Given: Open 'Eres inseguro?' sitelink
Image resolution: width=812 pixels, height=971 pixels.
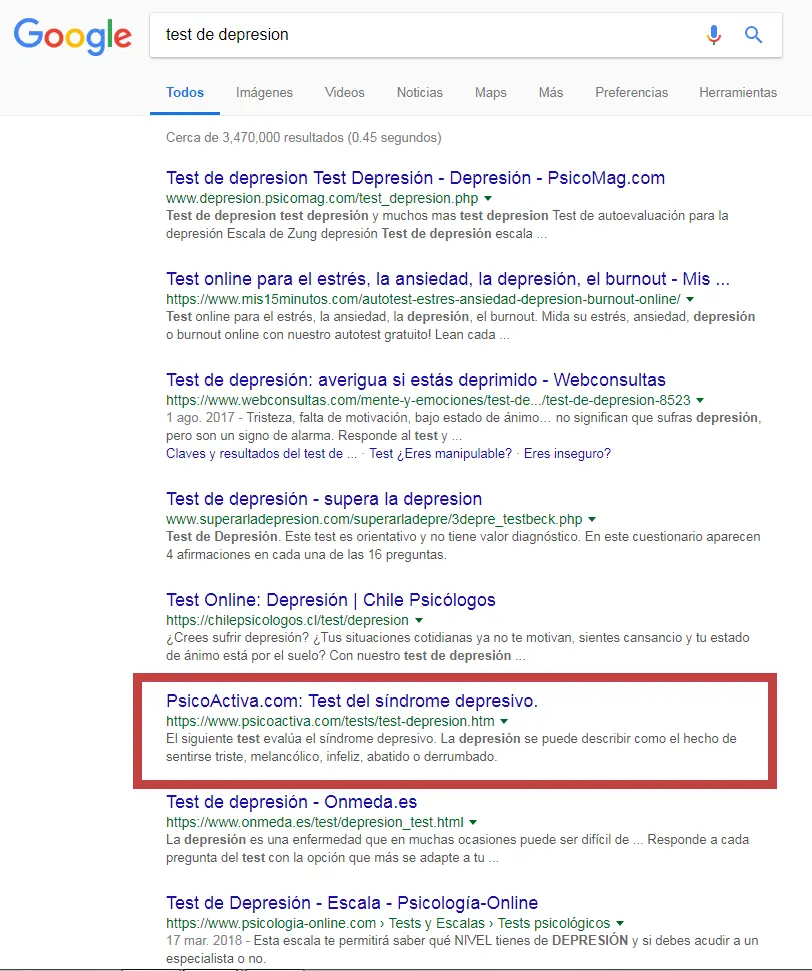Looking at the screenshot, I should coord(567,453).
